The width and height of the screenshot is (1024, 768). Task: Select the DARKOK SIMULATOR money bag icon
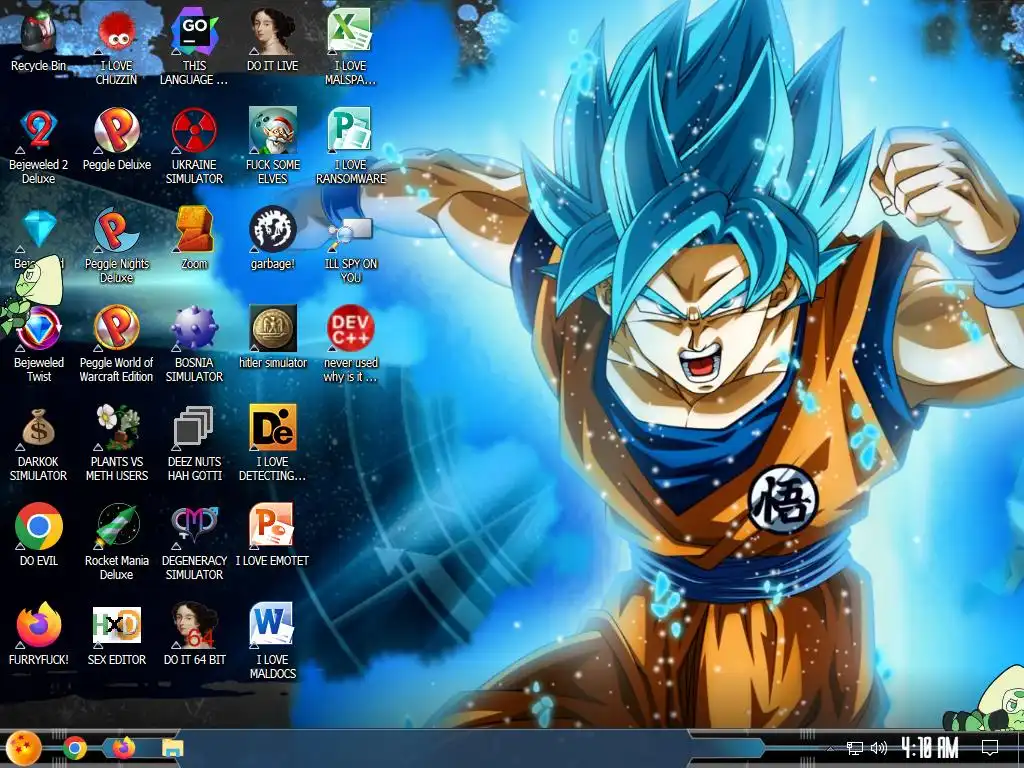click(39, 428)
